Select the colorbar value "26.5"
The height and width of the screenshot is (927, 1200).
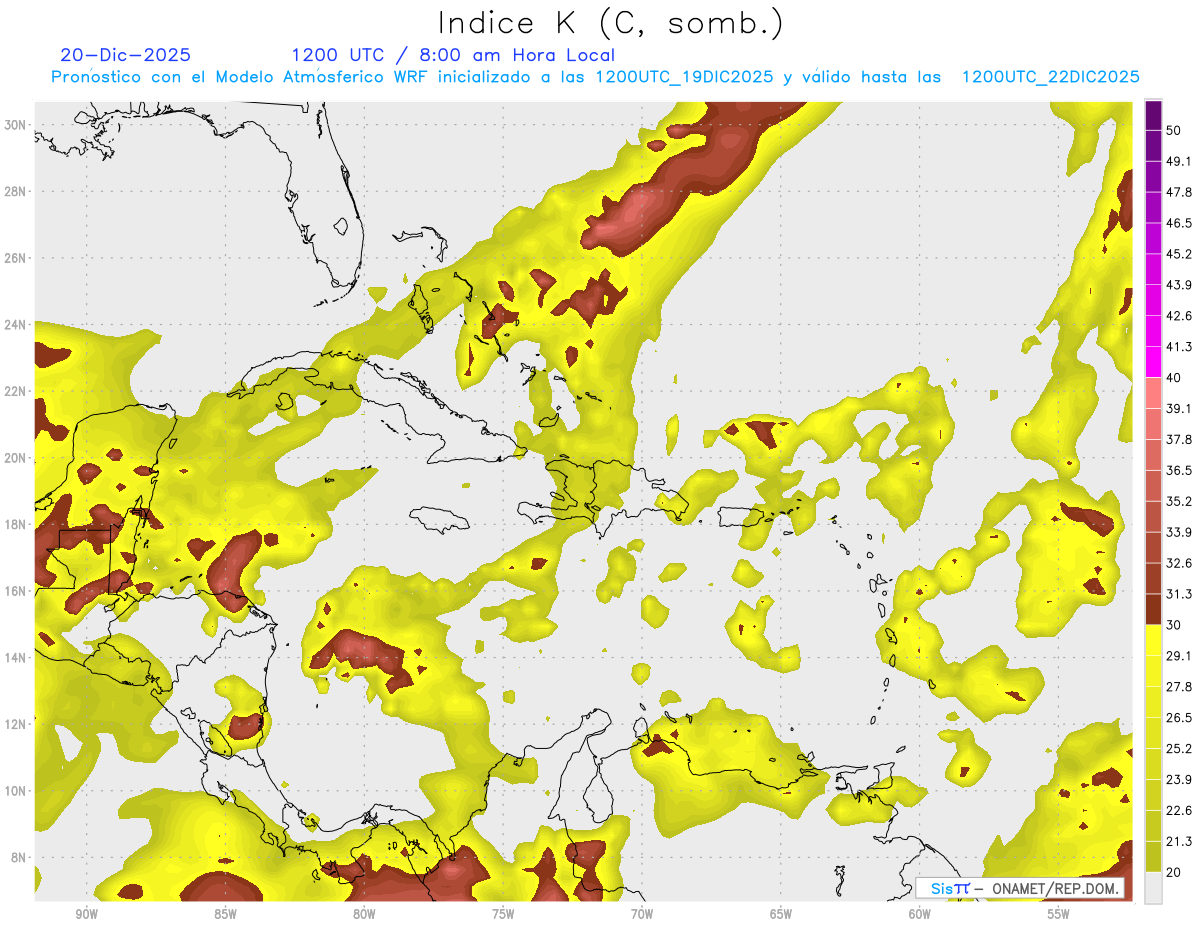tap(1180, 718)
